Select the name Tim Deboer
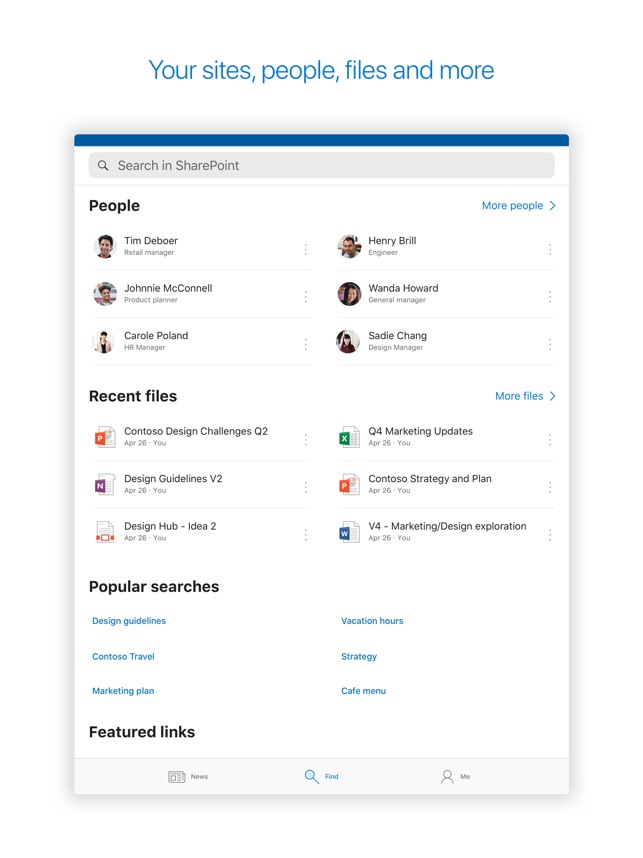Screen dimensions: 643x858 point(150,241)
